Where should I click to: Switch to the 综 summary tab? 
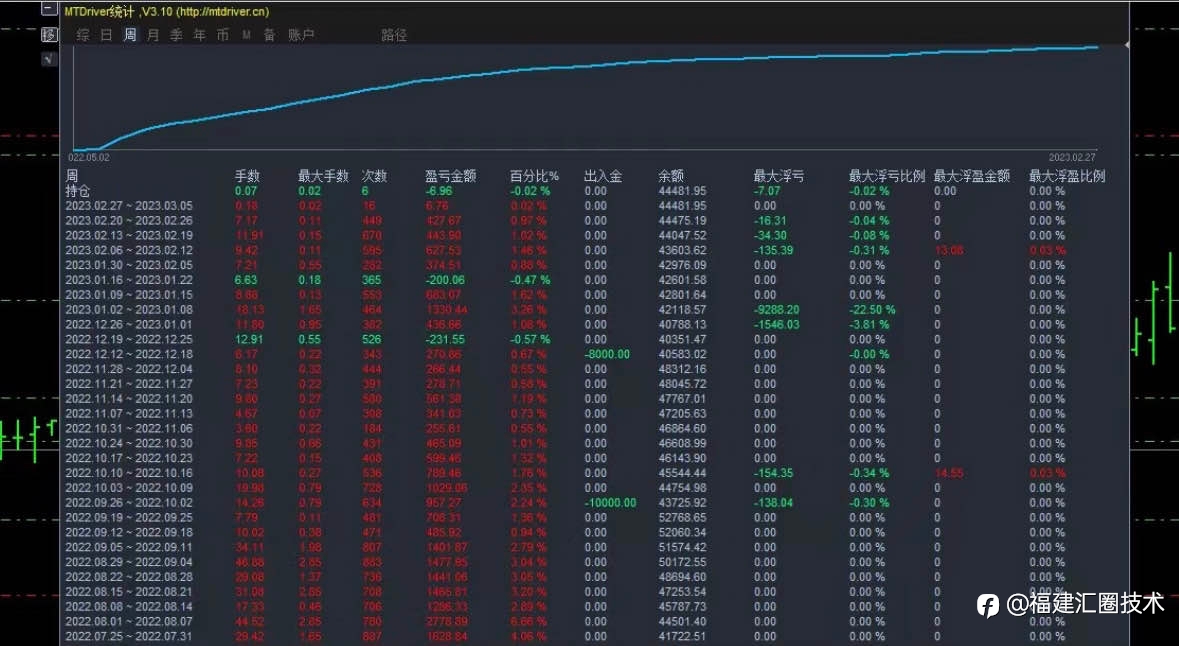click(83, 35)
